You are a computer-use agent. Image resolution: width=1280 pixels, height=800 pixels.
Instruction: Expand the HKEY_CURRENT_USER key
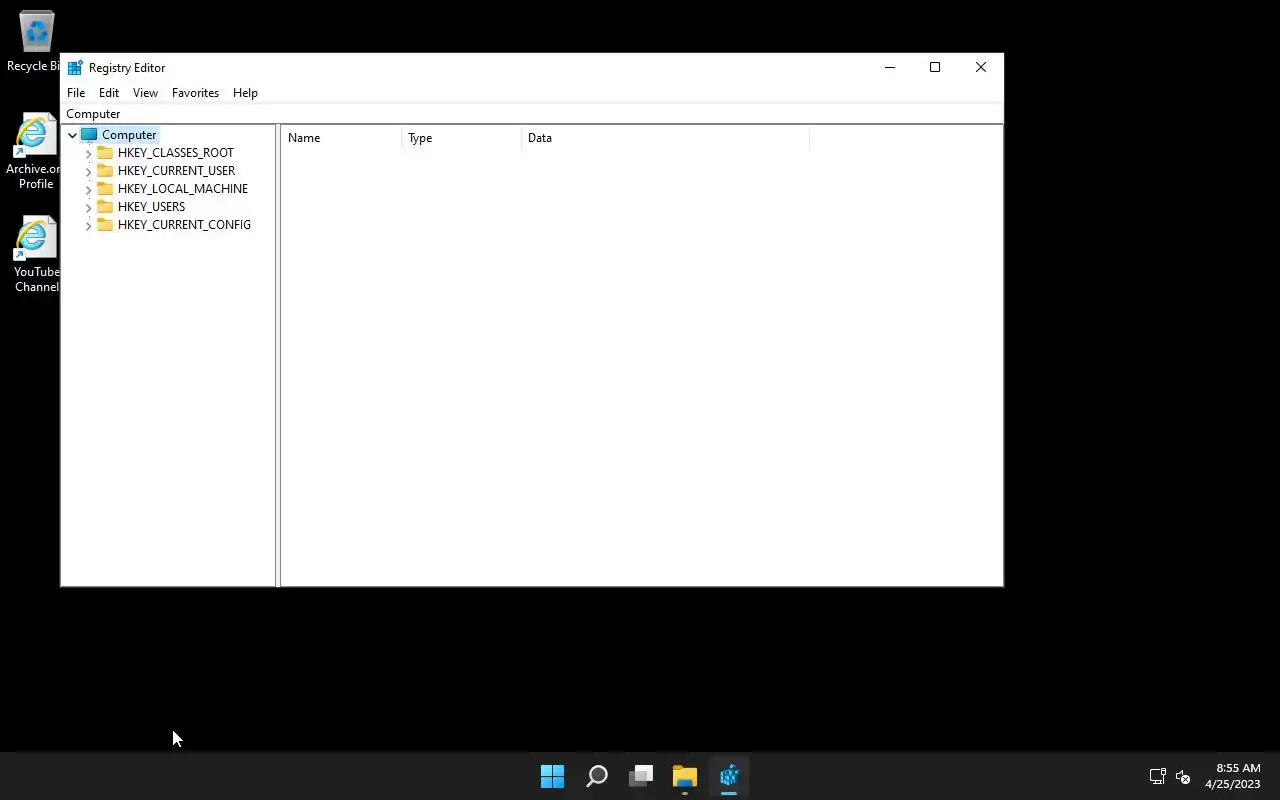point(88,171)
